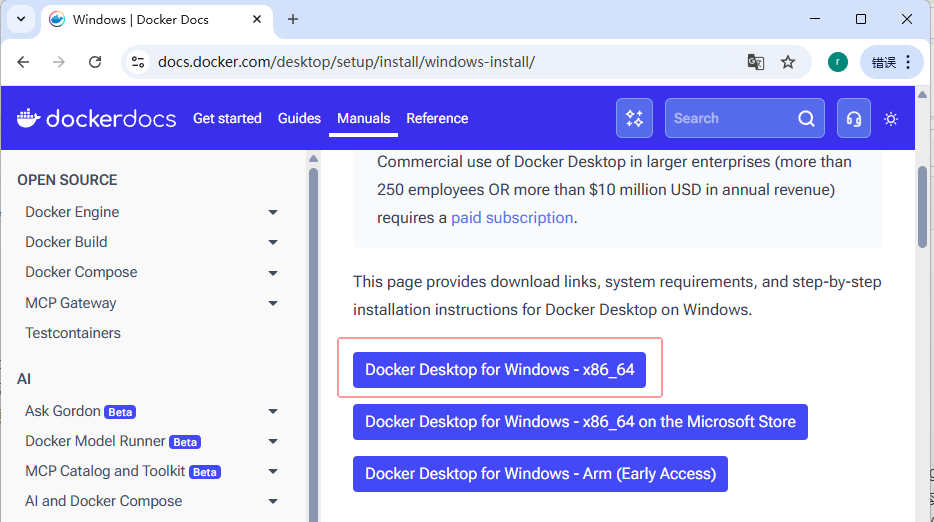Click the sidebar scrollbar thumb
This screenshot has width=934, height=522.
point(313,344)
